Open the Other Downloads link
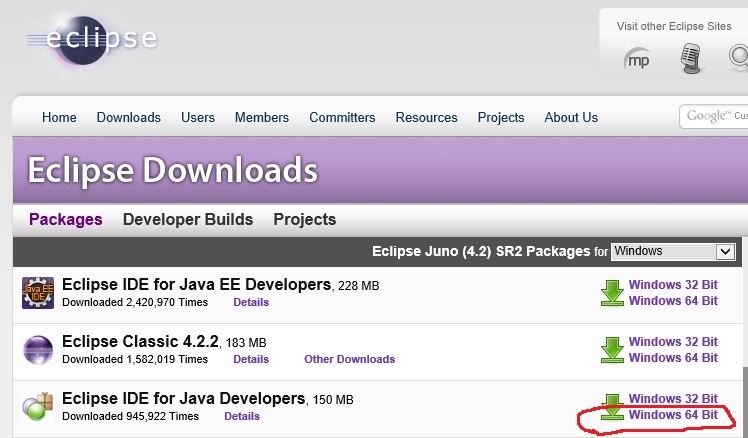This screenshot has width=748, height=438. 350,359
